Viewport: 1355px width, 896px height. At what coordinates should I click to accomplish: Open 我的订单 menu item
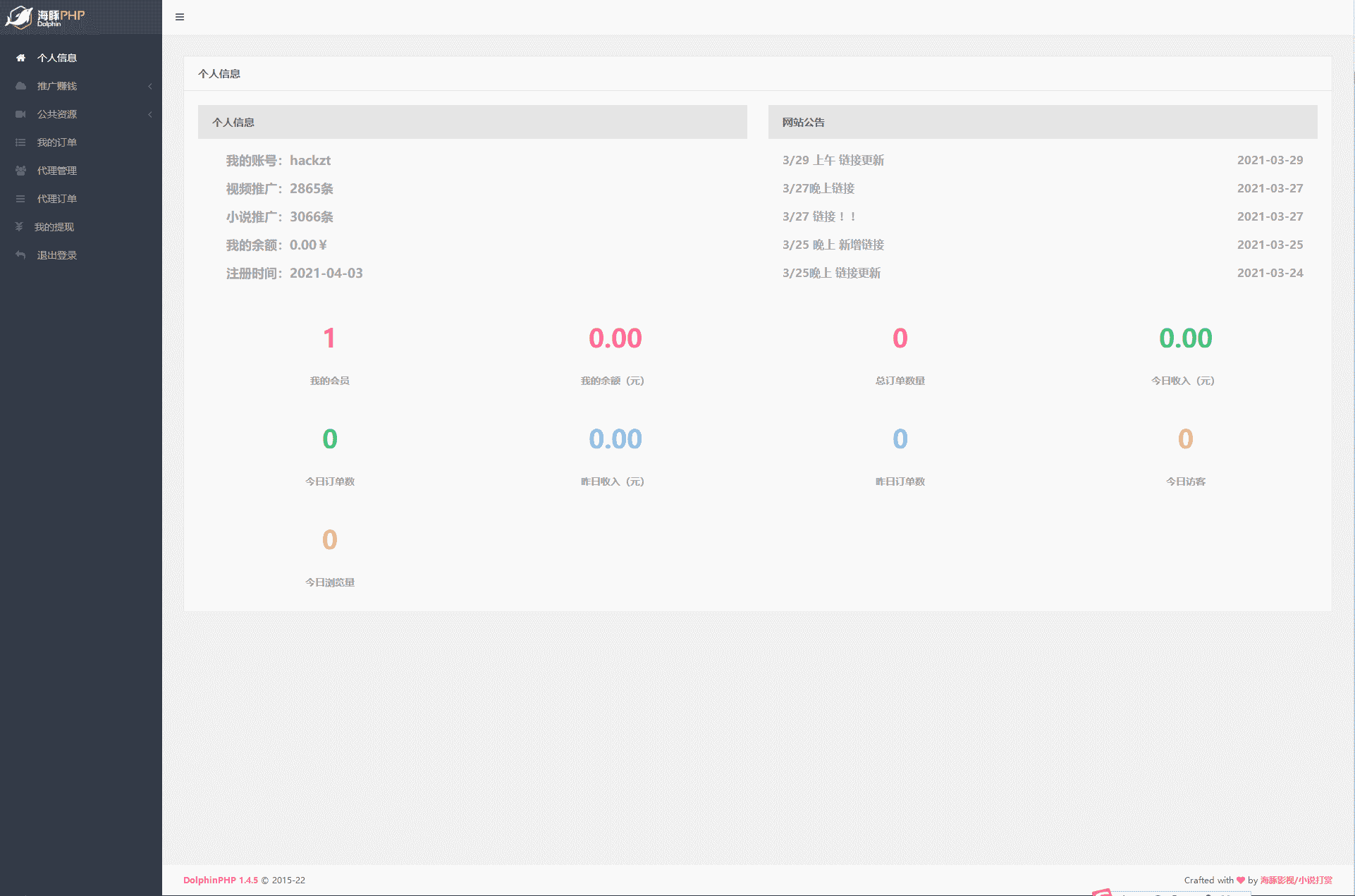tap(57, 142)
